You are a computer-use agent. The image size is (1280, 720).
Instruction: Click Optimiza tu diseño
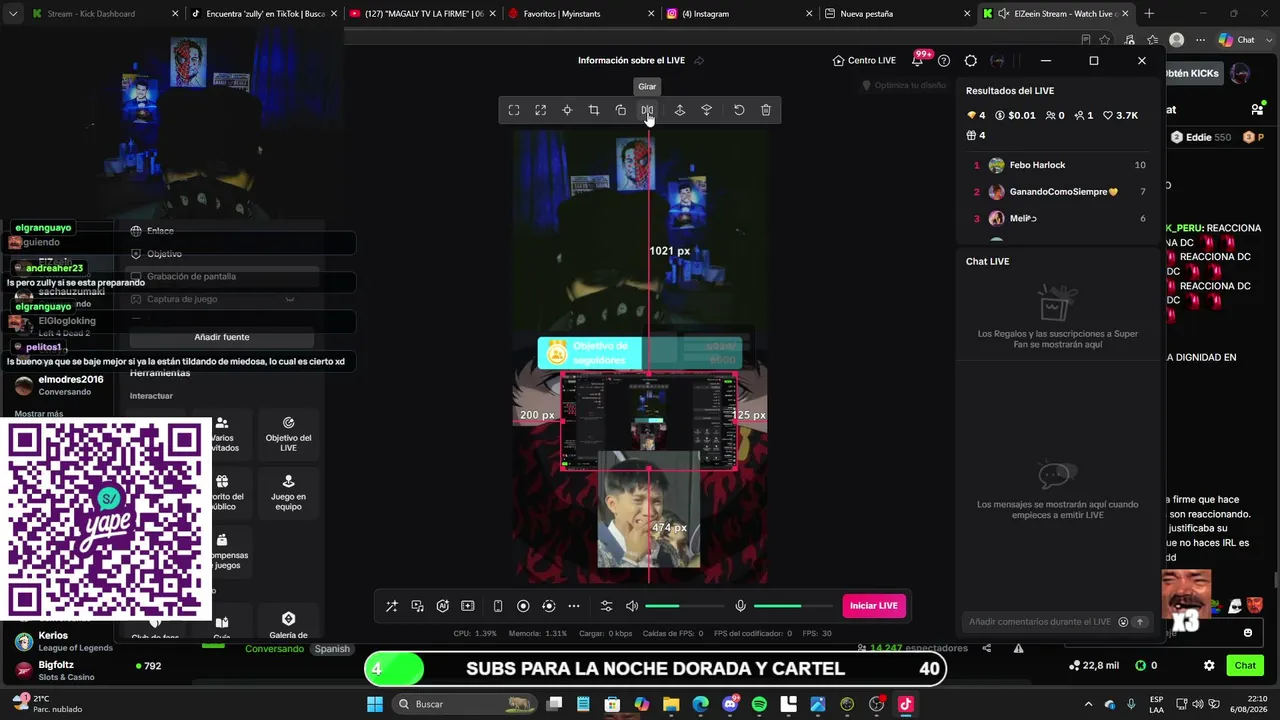coord(904,85)
